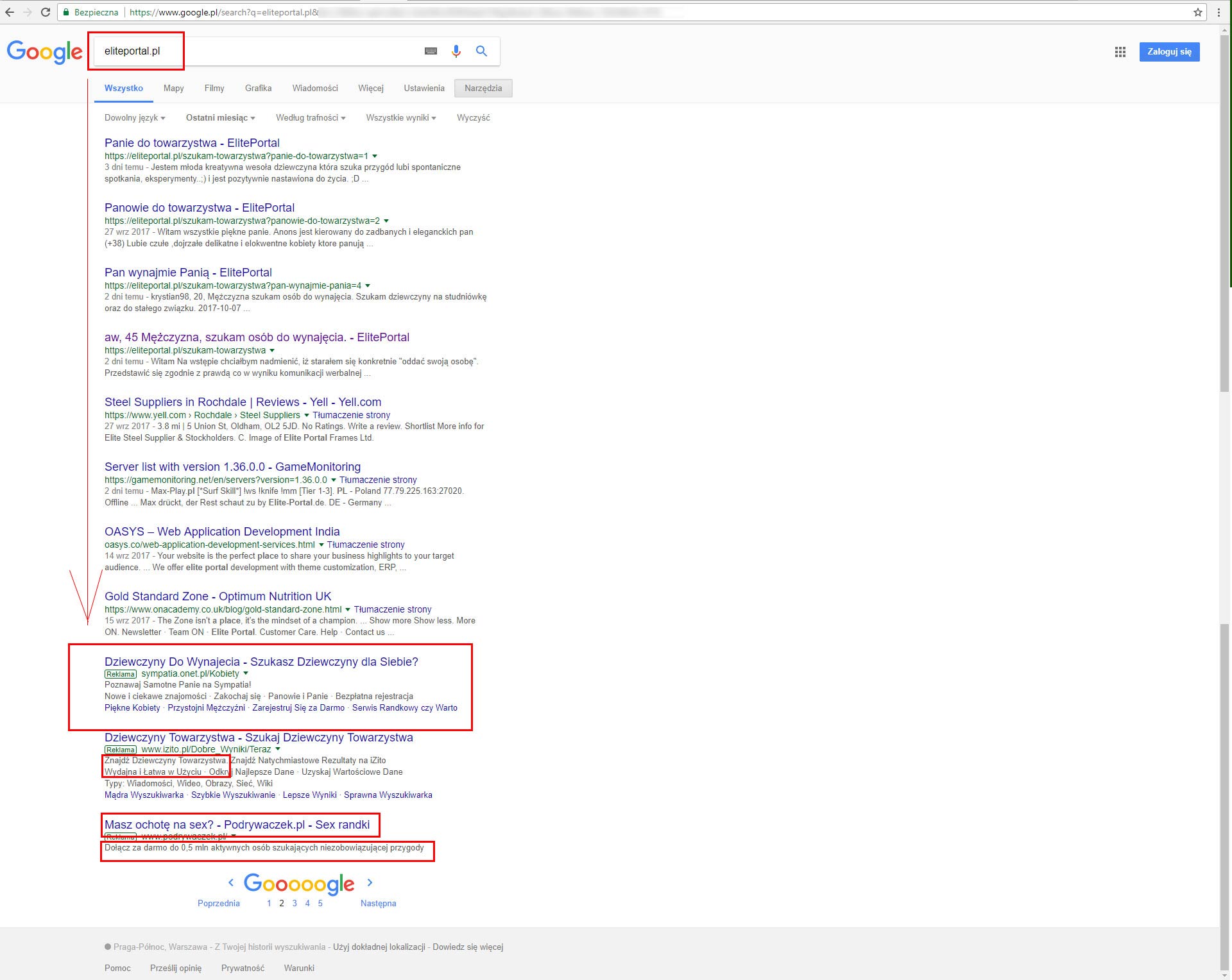Go to results page 1

269,904
